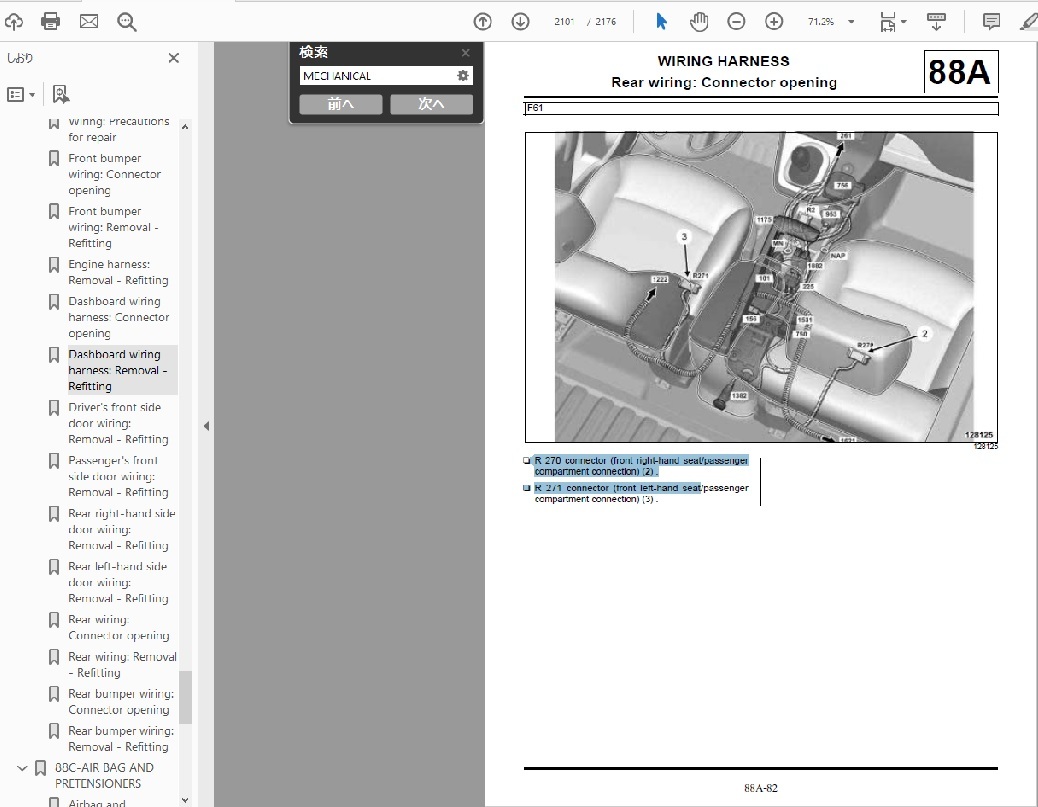Open the 'Engine harness: Removal - Refitting' bookmark
The height and width of the screenshot is (807, 1038).
(118, 272)
